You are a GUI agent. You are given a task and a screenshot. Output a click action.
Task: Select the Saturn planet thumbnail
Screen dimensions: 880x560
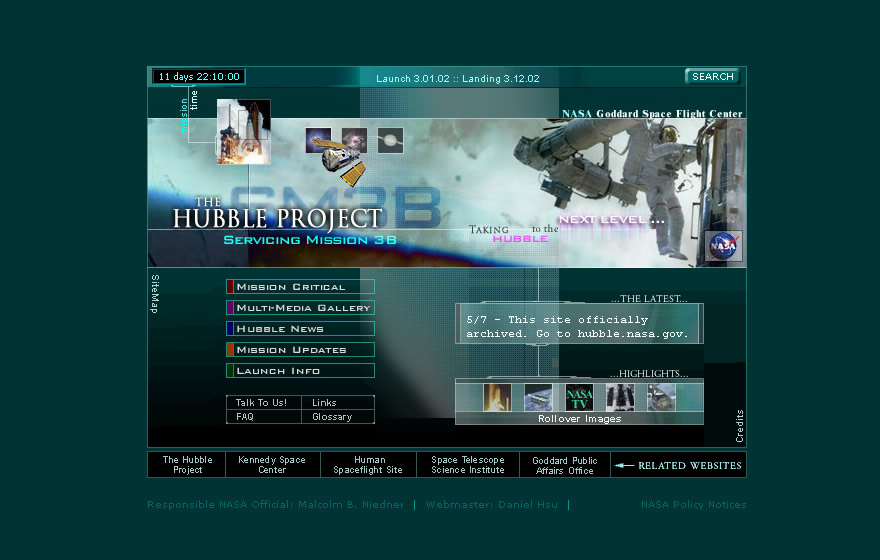(x=390, y=140)
